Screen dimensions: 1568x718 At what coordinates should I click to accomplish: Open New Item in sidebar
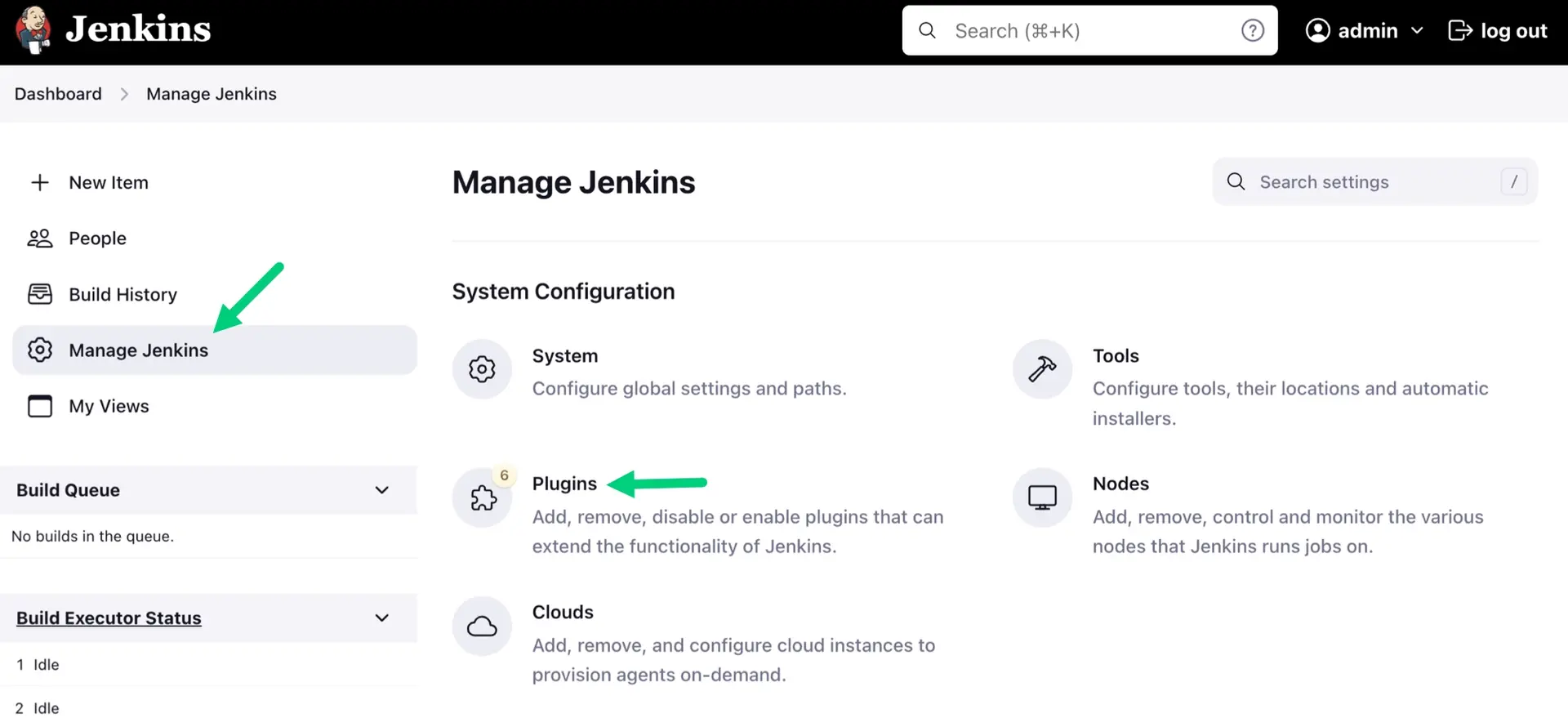pyautogui.click(x=108, y=183)
